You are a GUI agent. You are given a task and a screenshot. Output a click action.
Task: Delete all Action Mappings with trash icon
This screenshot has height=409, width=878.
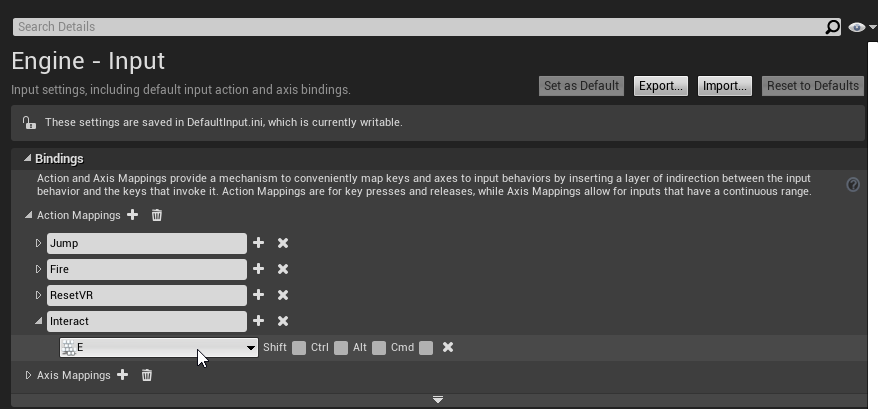tap(157, 215)
